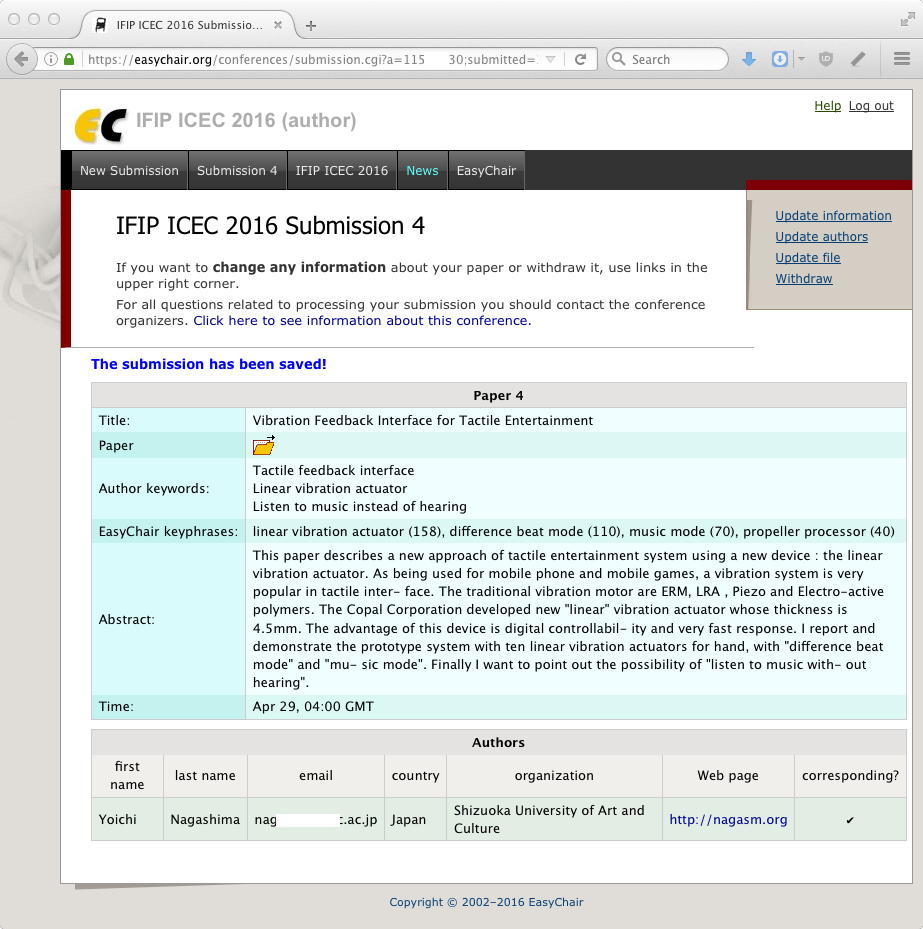
Task: Click the Withdraw link
Action: [804, 278]
